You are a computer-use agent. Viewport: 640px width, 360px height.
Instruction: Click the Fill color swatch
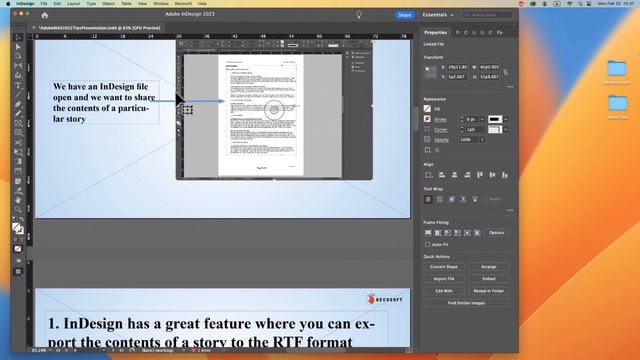click(427, 109)
